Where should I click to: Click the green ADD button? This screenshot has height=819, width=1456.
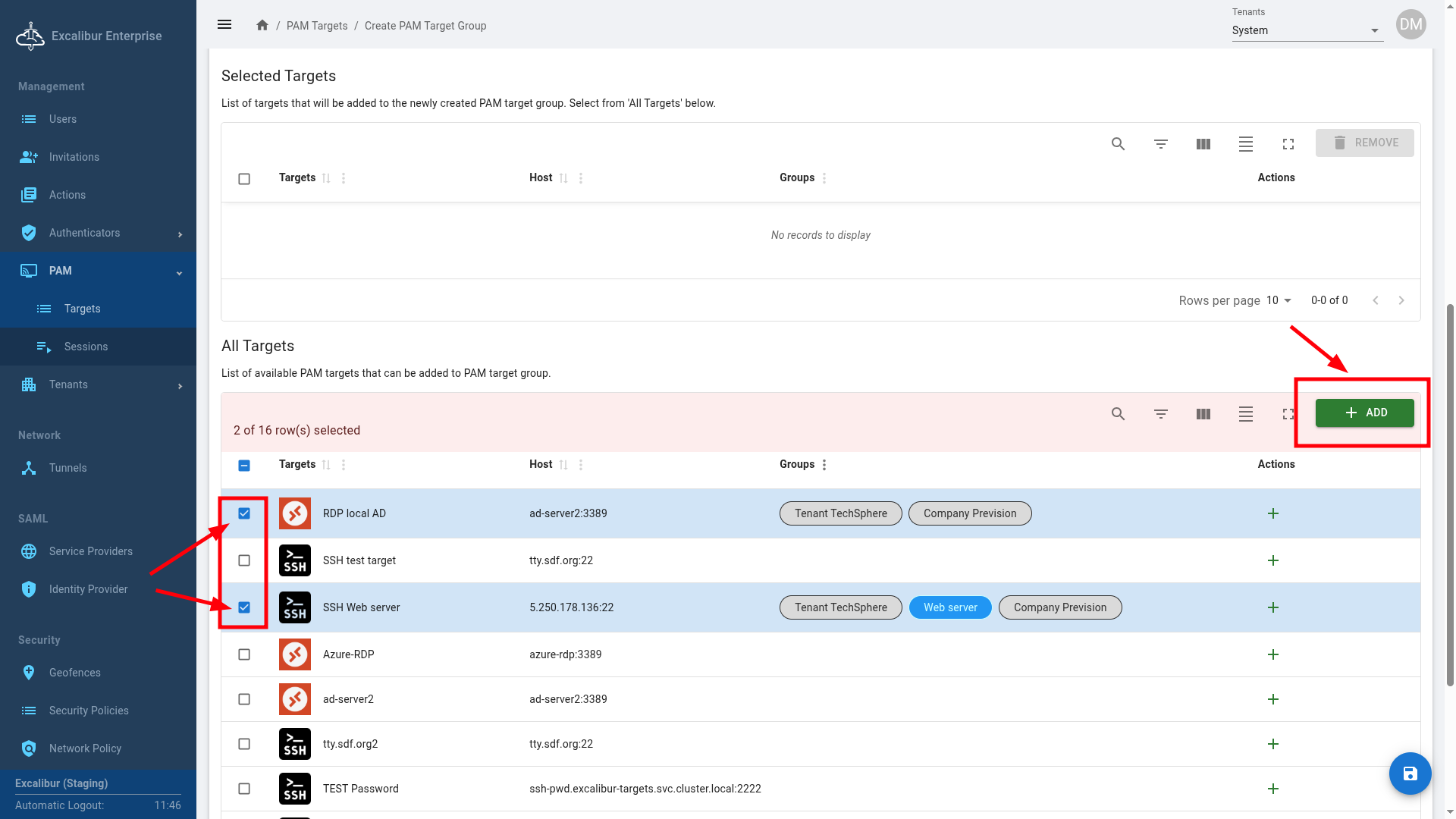(1364, 413)
